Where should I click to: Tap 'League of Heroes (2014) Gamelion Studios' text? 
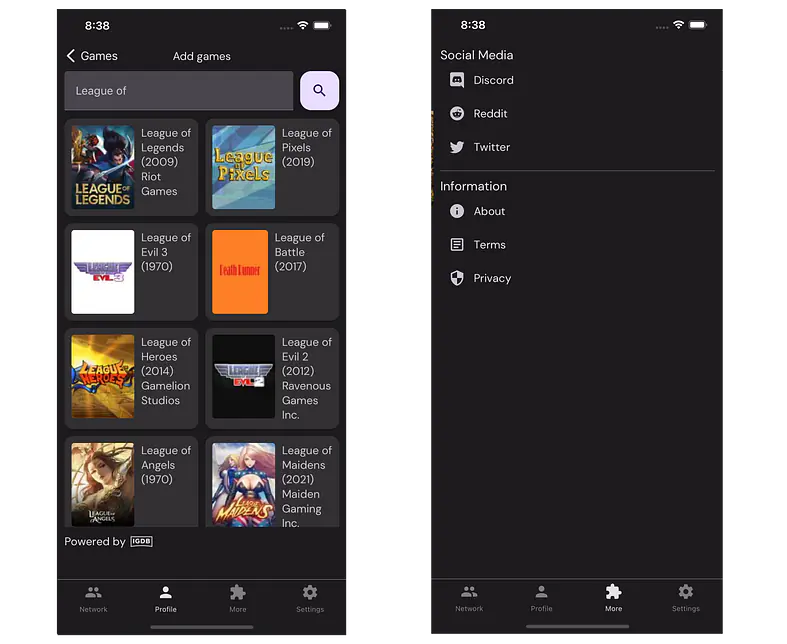click(166, 371)
